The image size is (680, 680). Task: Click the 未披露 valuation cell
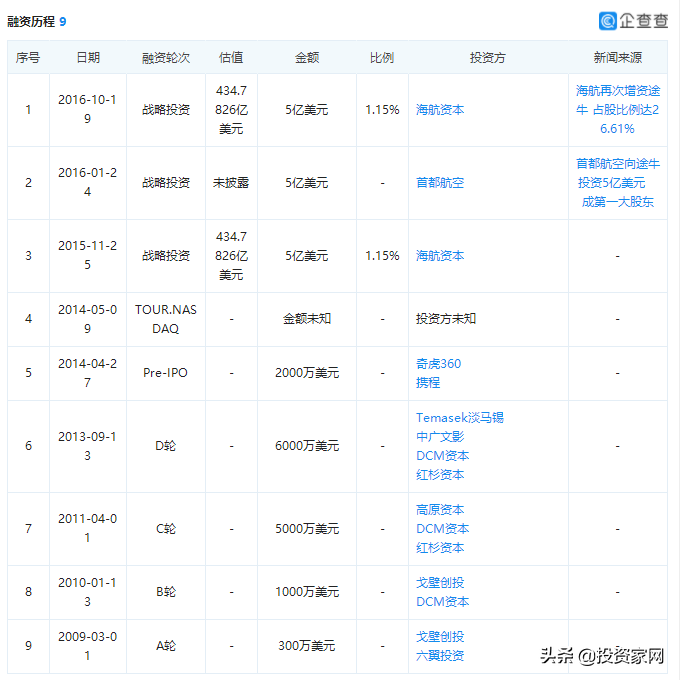point(231,183)
